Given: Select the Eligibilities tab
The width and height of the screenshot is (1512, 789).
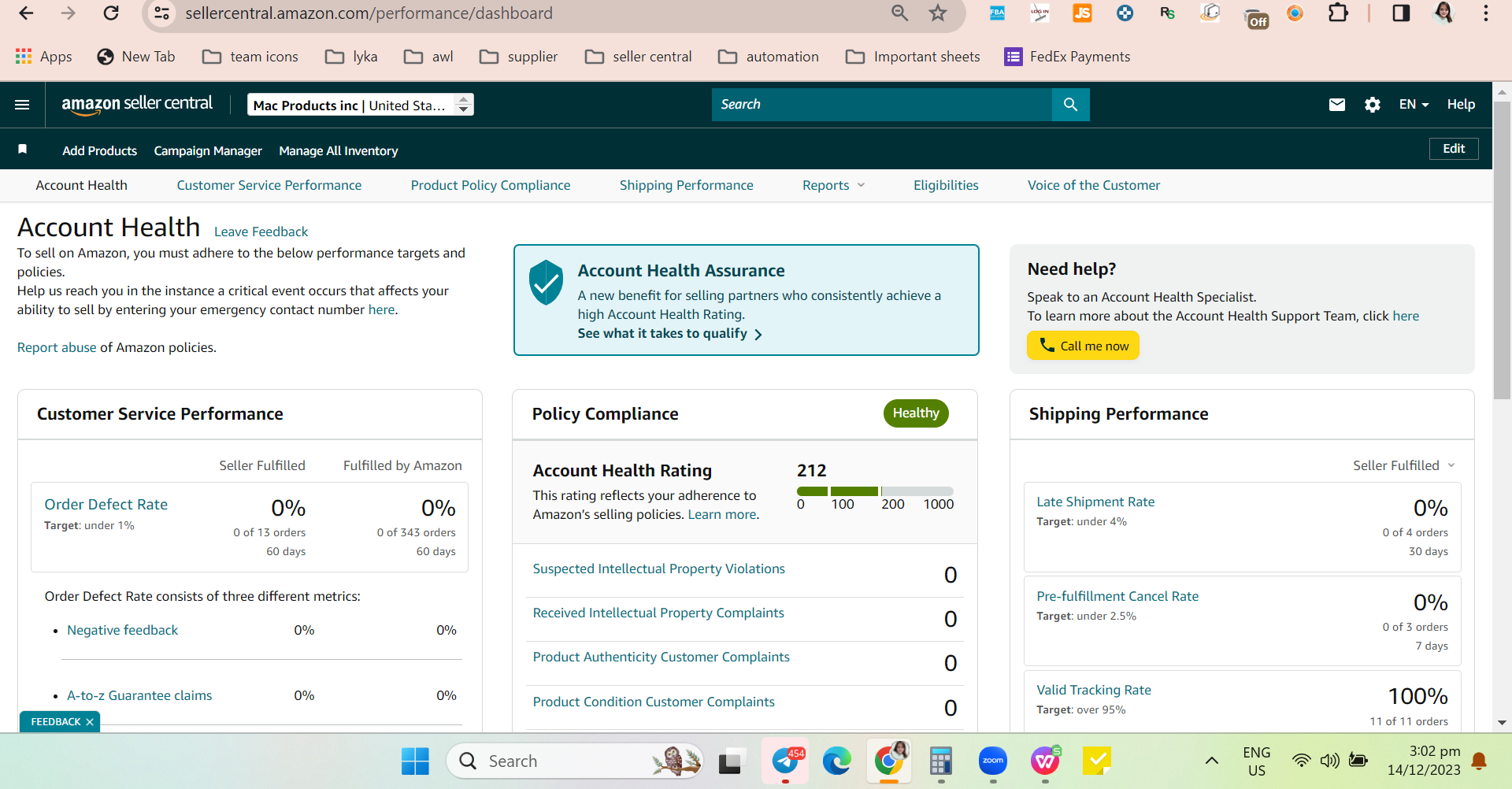Looking at the screenshot, I should coord(946,186).
